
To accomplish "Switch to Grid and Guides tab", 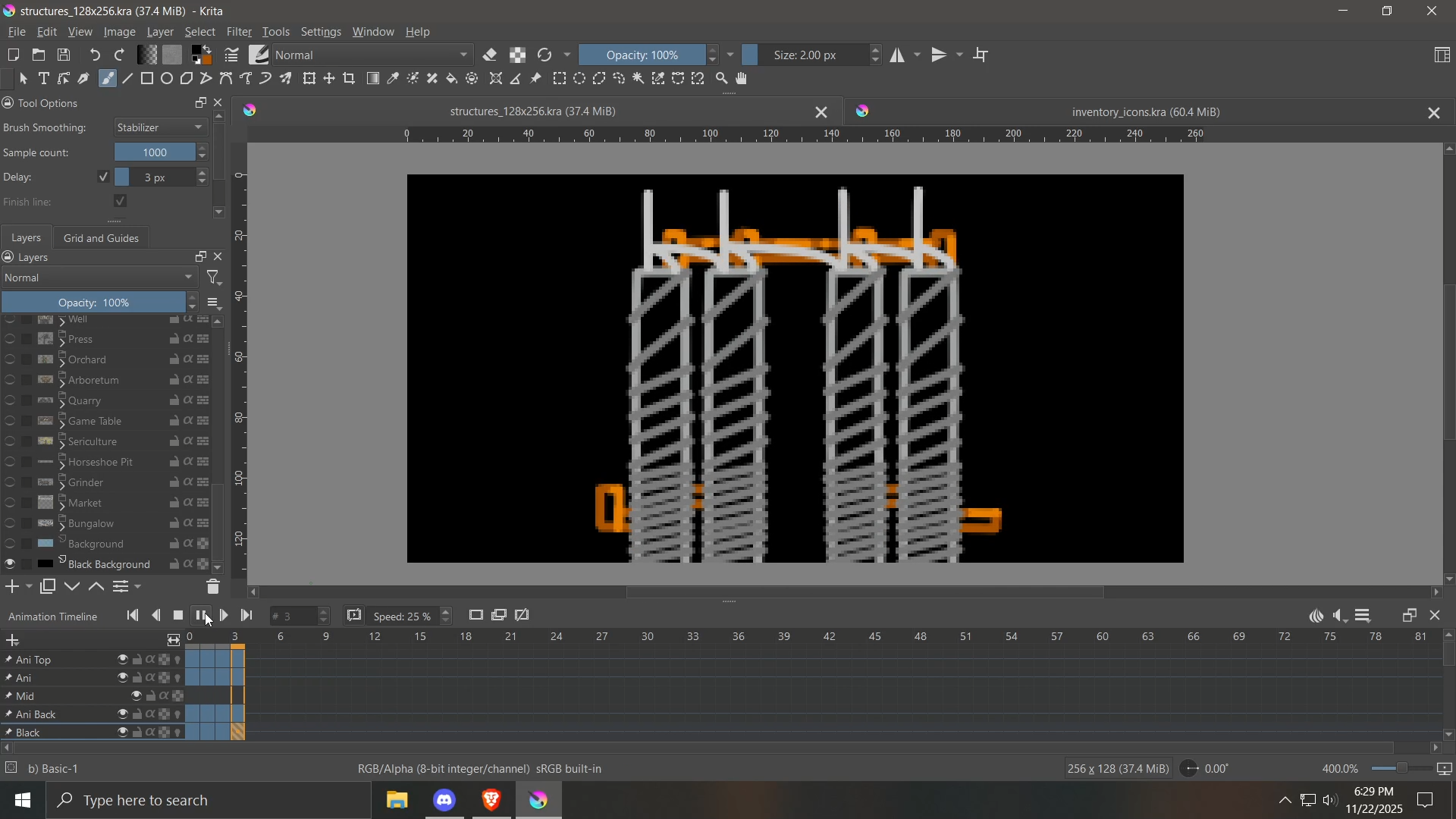I will (x=101, y=238).
